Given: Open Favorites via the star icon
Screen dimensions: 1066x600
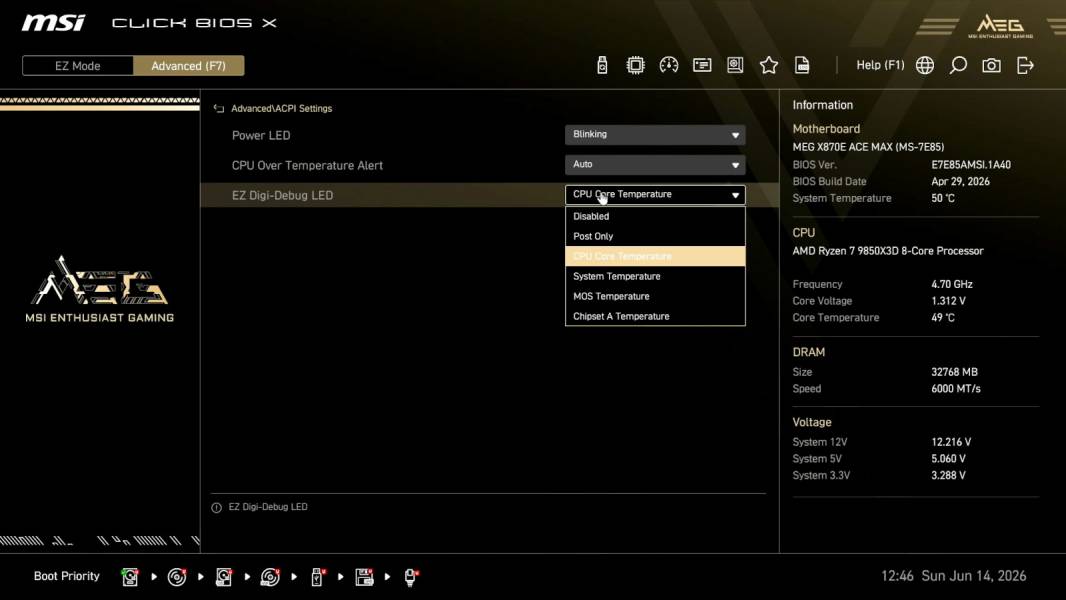Looking at the screenshot, I should click(769, 65).
